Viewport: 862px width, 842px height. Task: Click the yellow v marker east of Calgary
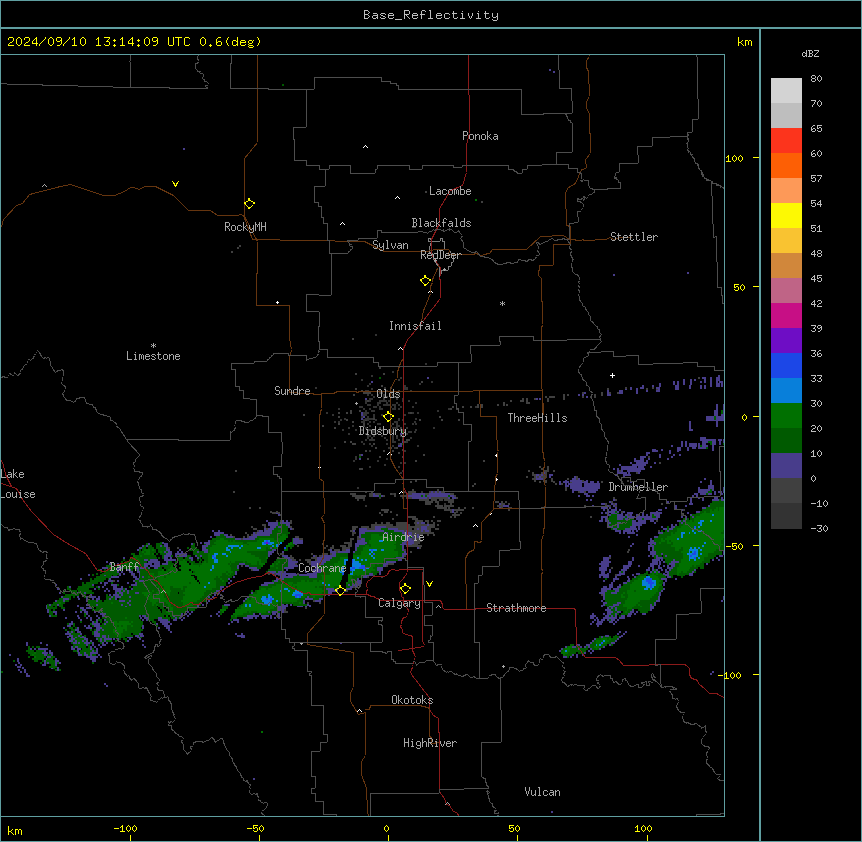click(x=429, y=584)
